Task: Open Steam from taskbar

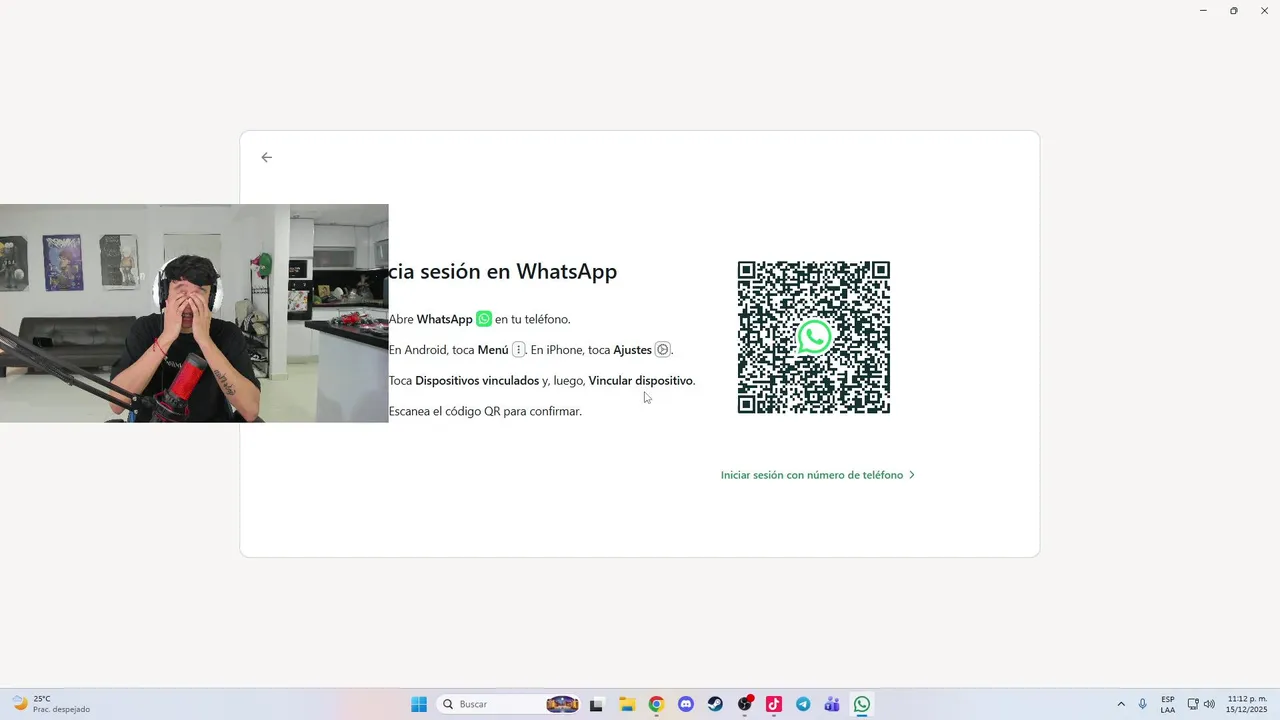Action: pos(715,704)
